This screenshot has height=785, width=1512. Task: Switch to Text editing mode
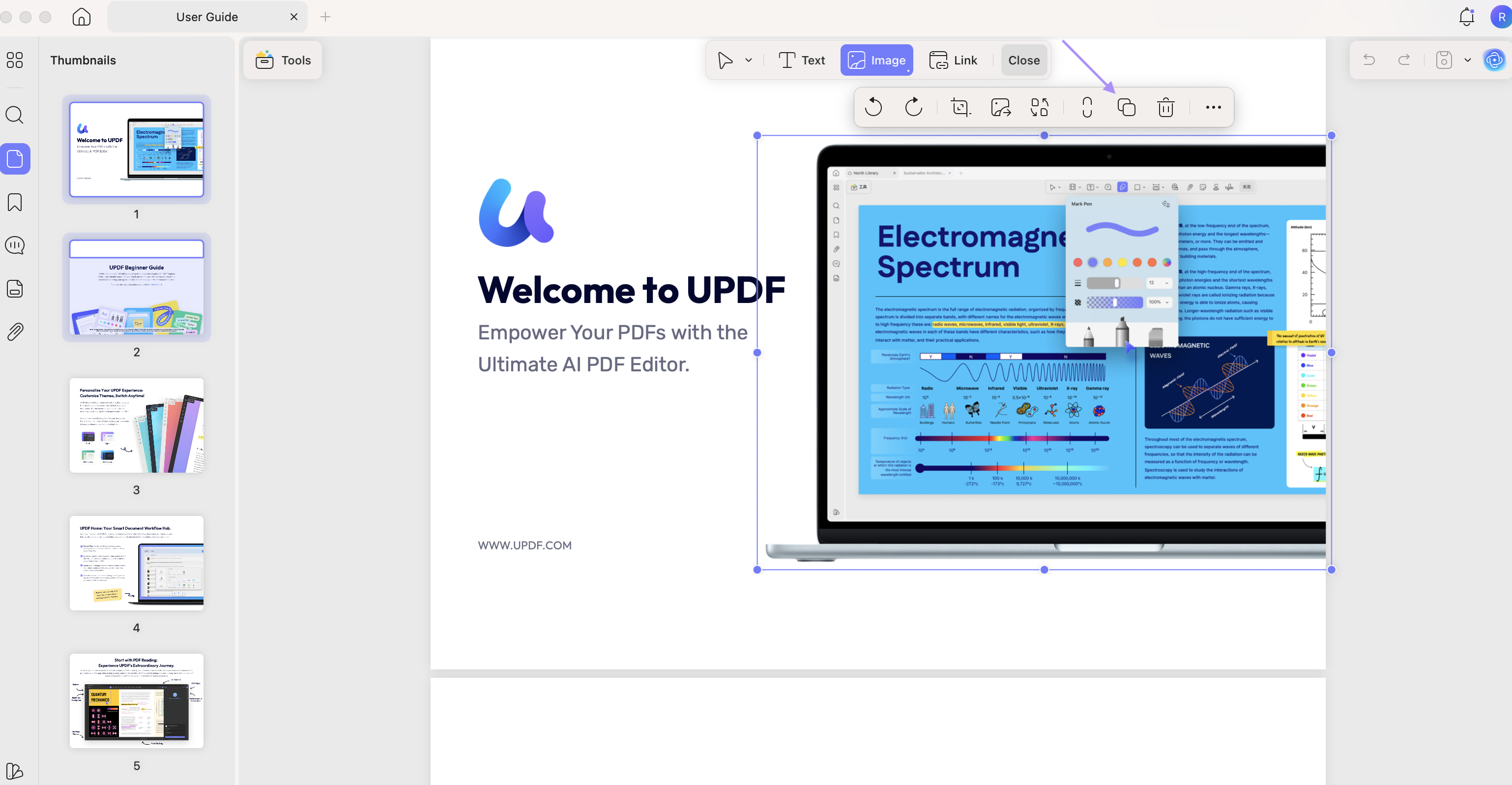[x=802, y=60]
